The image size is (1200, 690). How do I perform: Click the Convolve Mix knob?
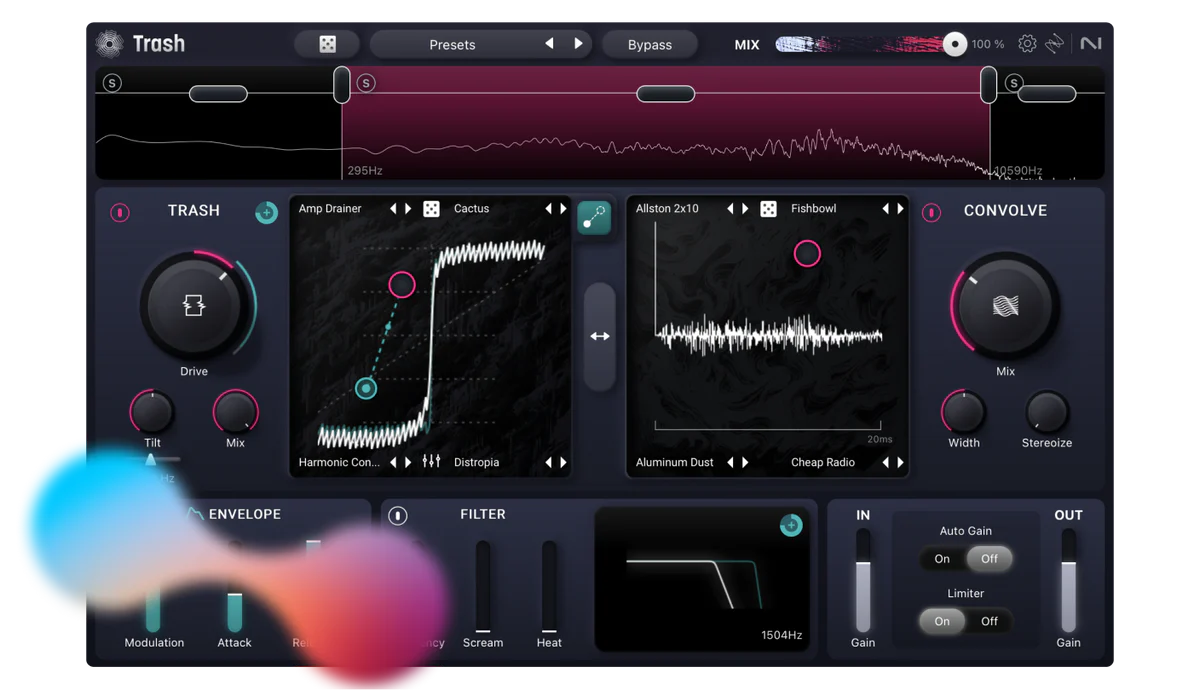[1005, 306]
